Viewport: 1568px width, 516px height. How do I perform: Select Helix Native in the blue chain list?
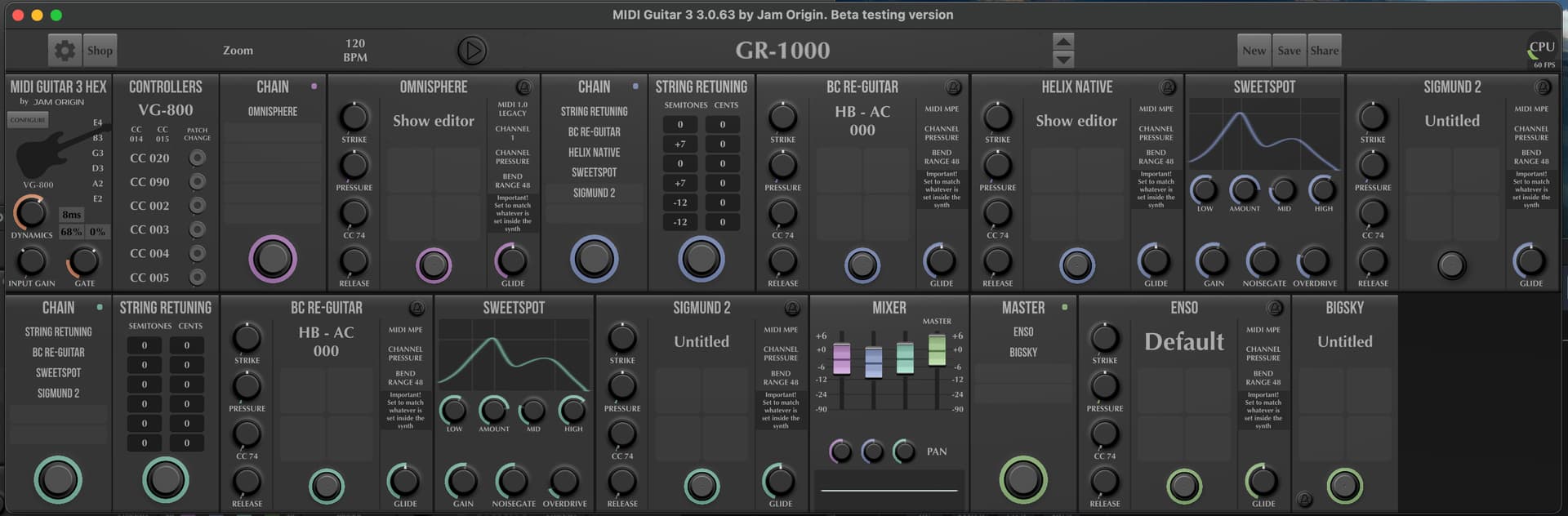pos(594,152)
